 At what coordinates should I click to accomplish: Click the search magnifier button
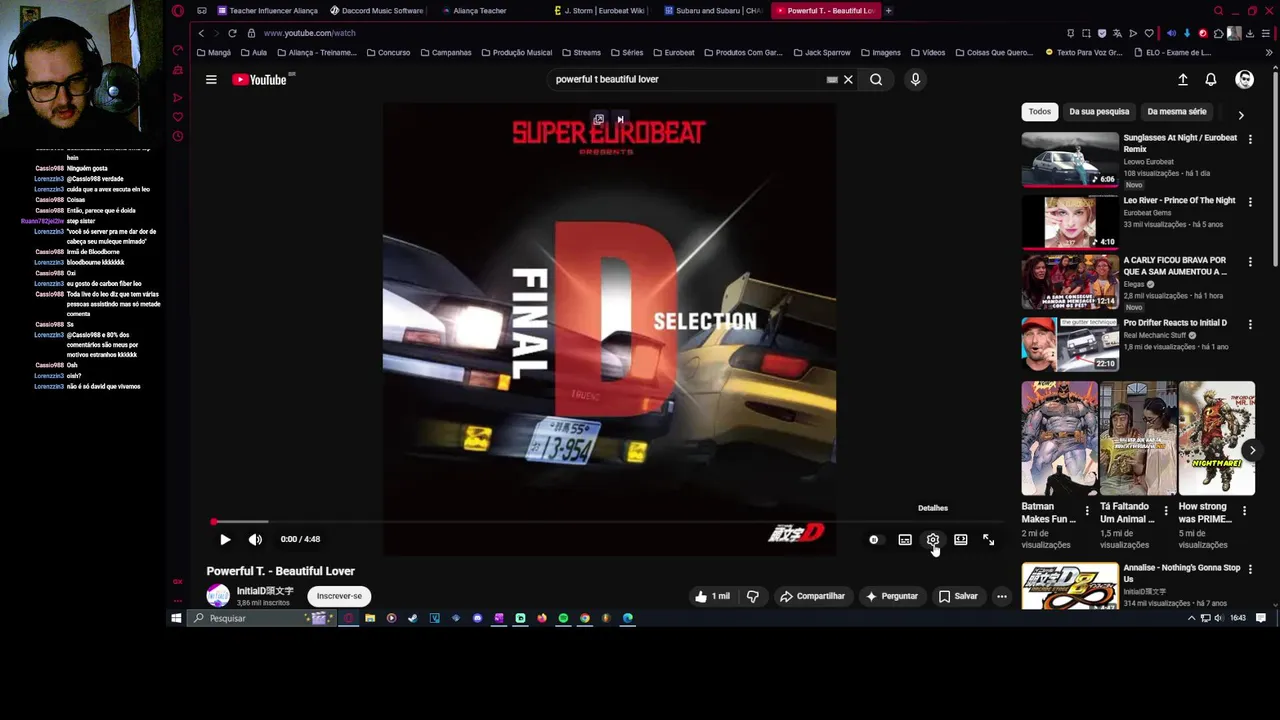tap(876, 79)
